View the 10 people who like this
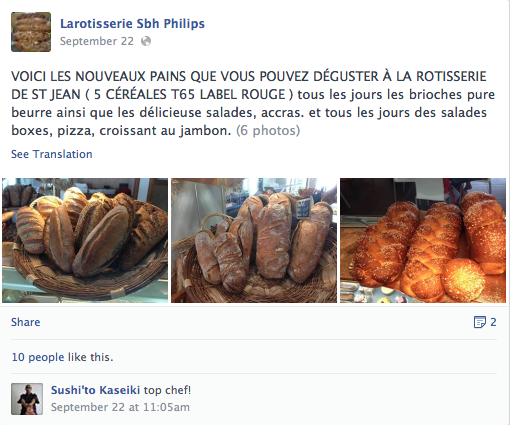Screen dimensions: 510x425 pyautogui.click(x=38, y=357)
